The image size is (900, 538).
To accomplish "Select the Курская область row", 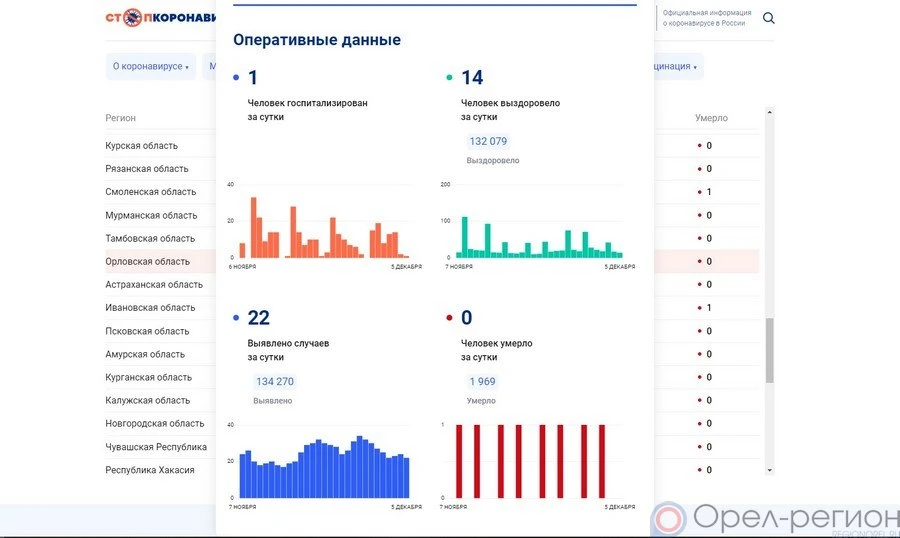I will click(142, 146).
